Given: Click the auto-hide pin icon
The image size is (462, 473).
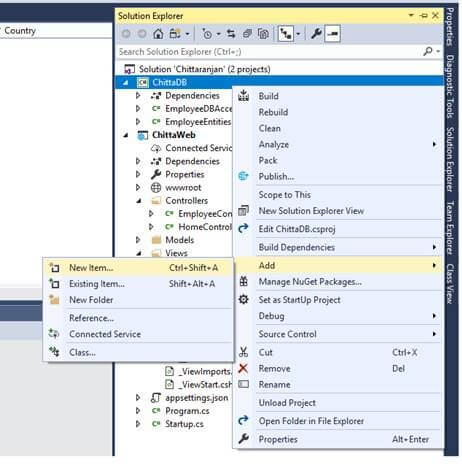Looking at the screenshot, I should pyautogui.click(x=423, y=16).
